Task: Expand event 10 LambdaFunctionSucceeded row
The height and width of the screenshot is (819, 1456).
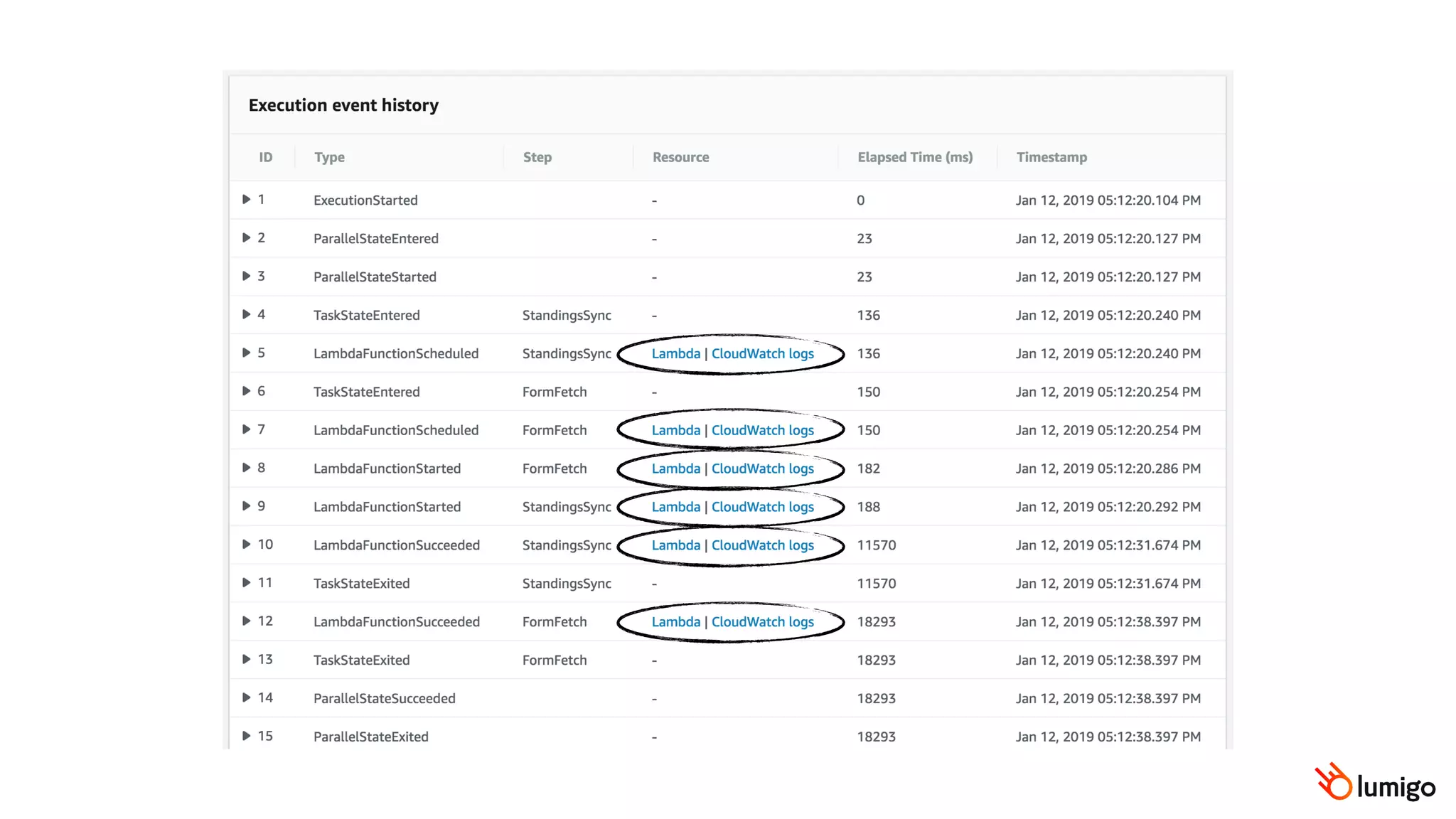Action: 246,545
